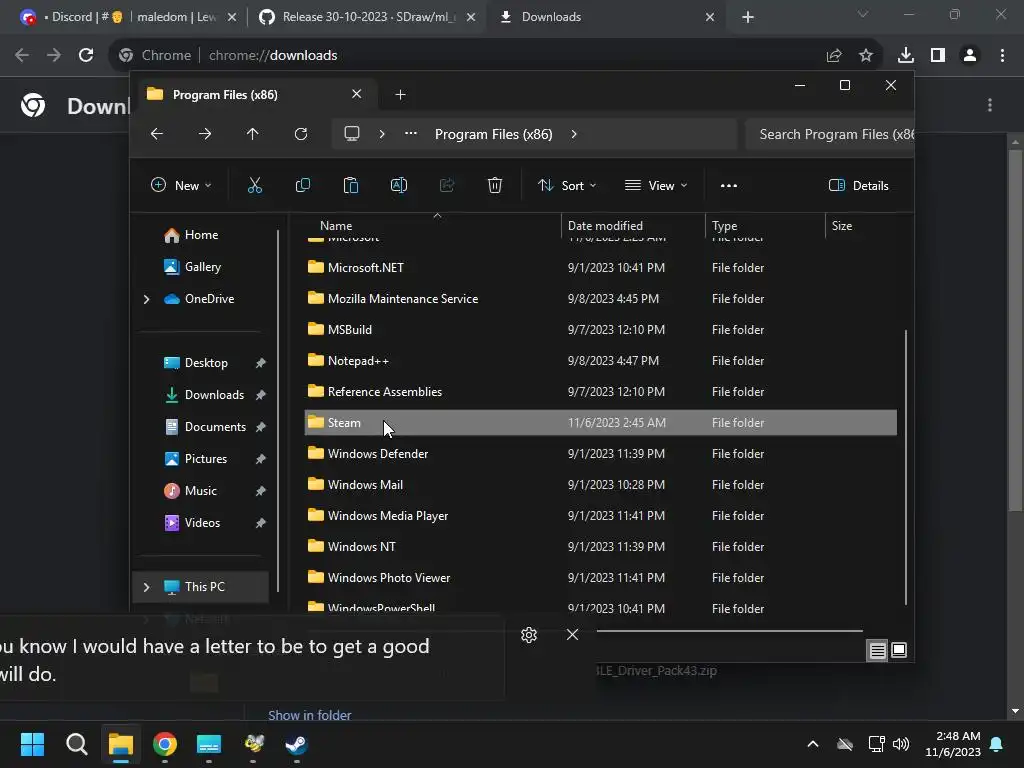1024x768 pixels.
Task: Open a new Chrome tab
Action: (x=748, y=17)
